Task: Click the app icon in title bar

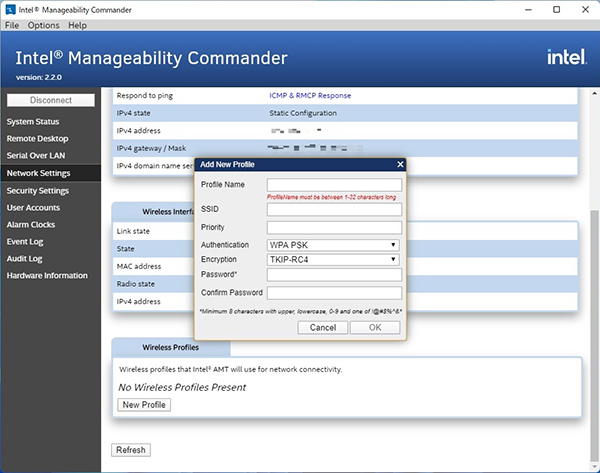Action: pos(10,10)
